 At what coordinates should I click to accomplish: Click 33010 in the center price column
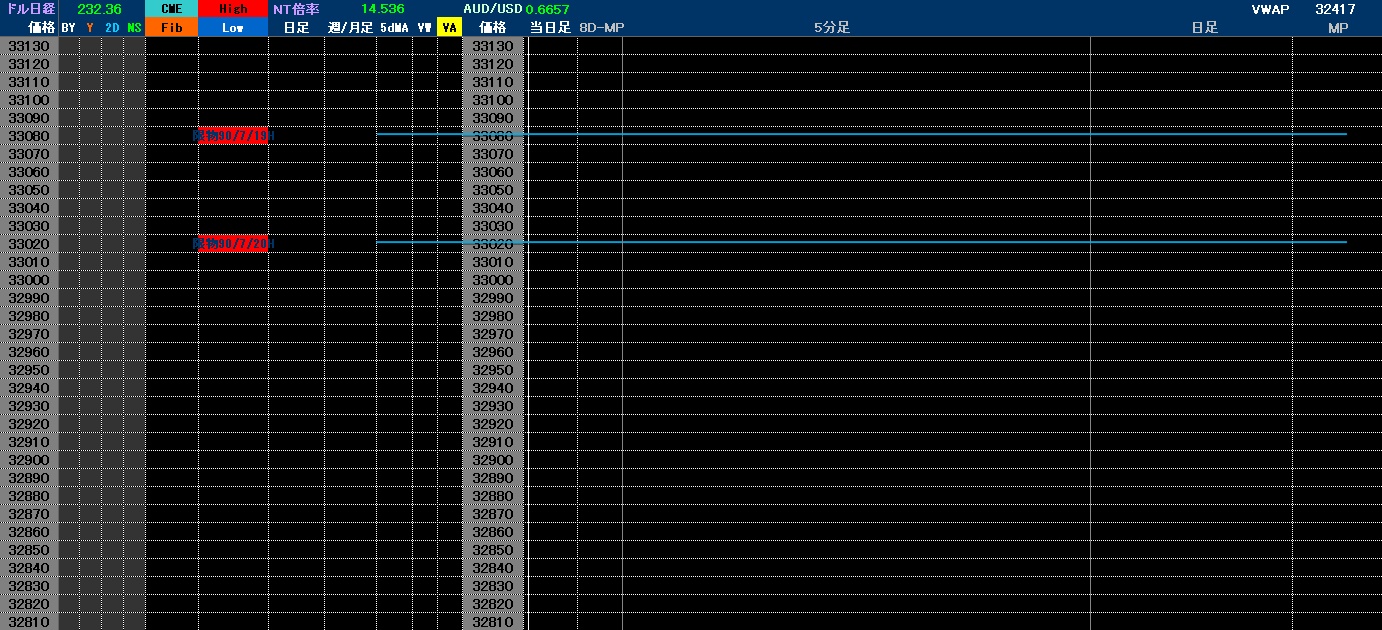[x=492, y=263]
